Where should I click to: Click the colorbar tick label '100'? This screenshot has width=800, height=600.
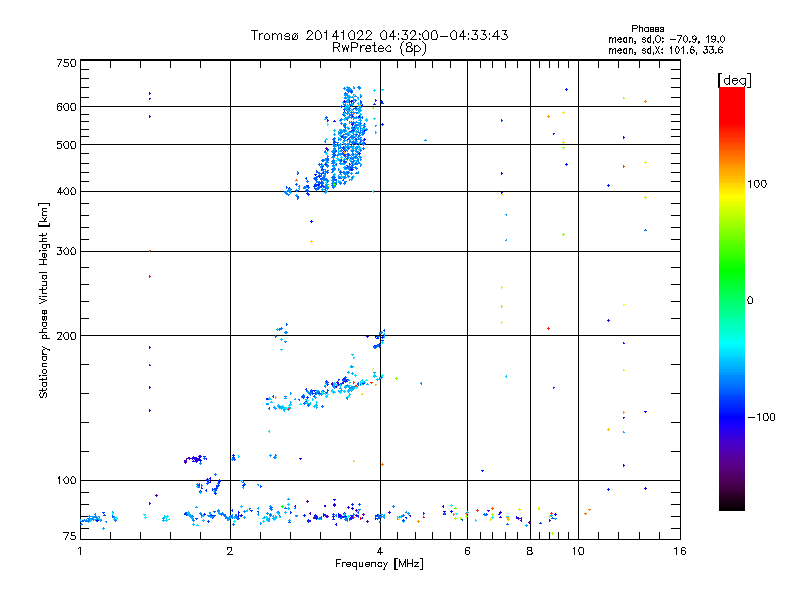(x=757, y=184)
